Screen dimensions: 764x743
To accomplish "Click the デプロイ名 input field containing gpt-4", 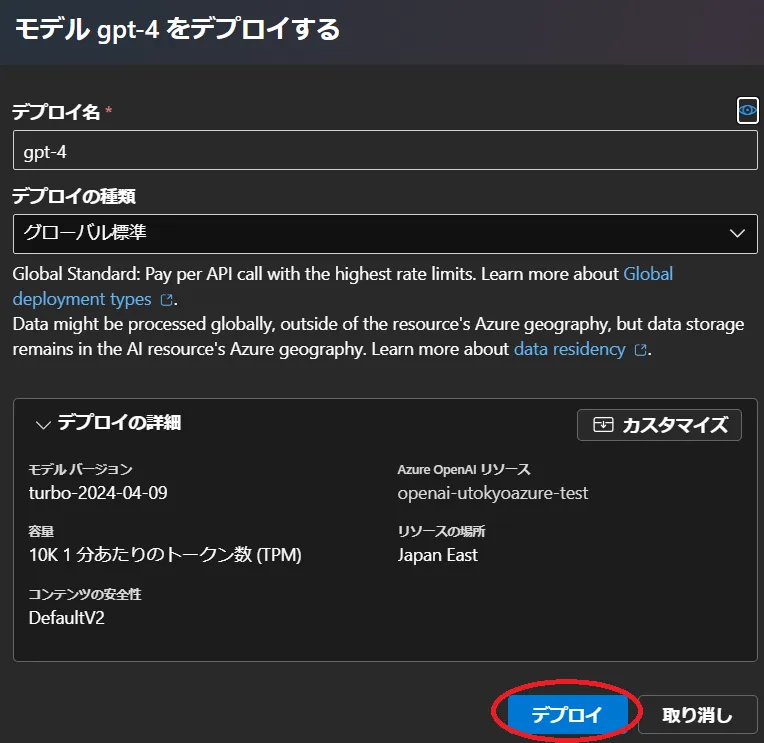I will pyautogui.click(x=385, y=151).
